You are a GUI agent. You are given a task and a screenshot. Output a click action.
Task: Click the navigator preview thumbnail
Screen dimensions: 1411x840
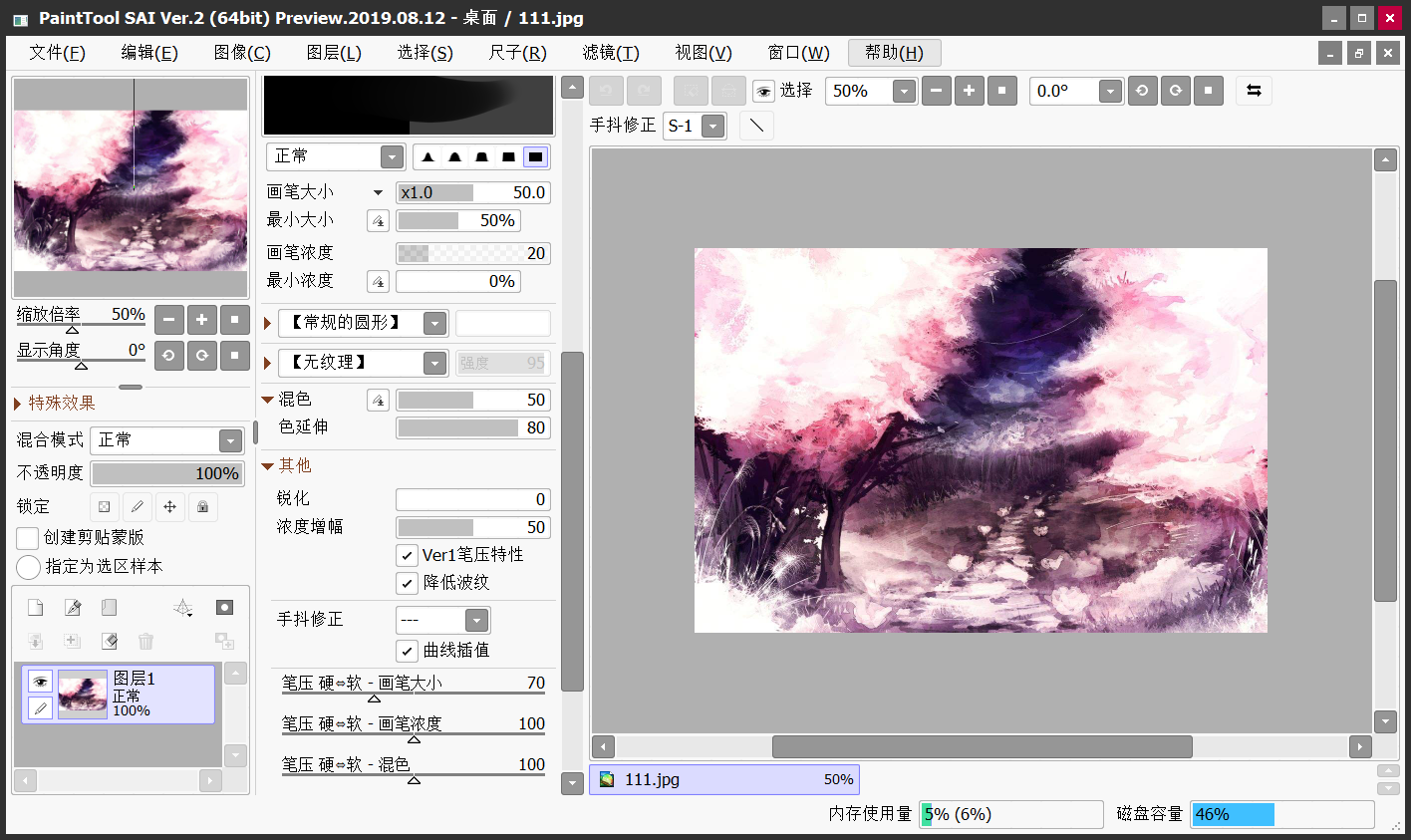click(x=131, y=188)
